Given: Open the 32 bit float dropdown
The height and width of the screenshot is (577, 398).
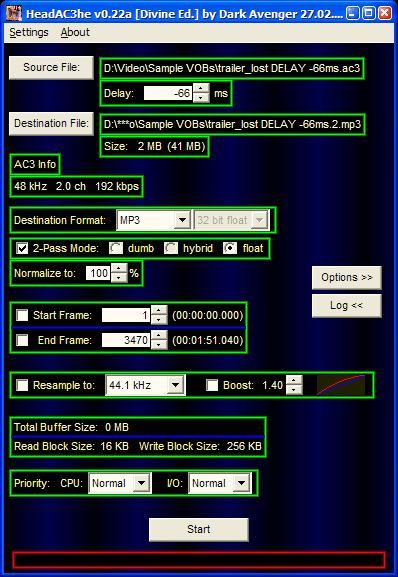Looking at the screenshot, I should point(260,220).
